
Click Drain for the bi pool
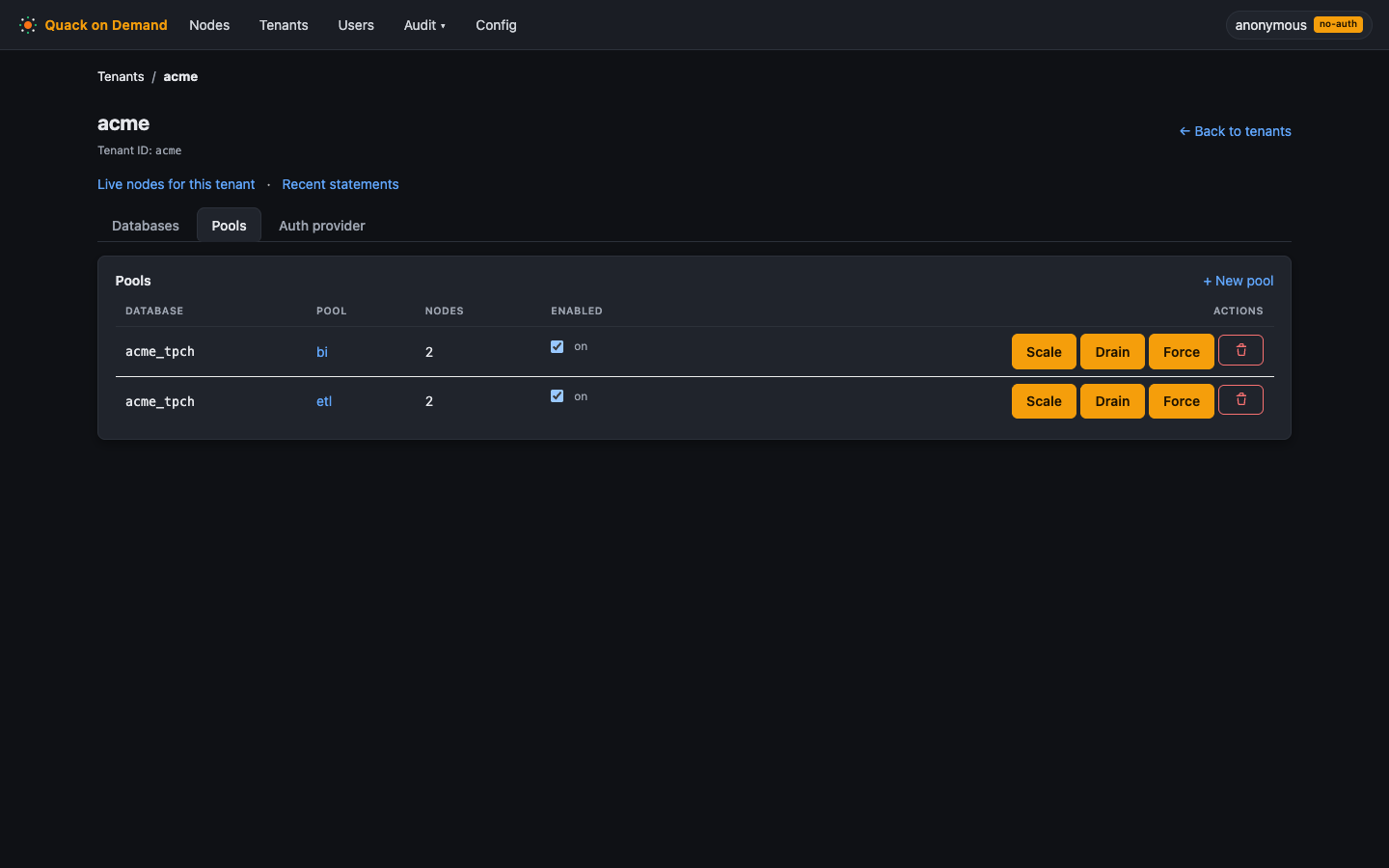point(1112,352)
